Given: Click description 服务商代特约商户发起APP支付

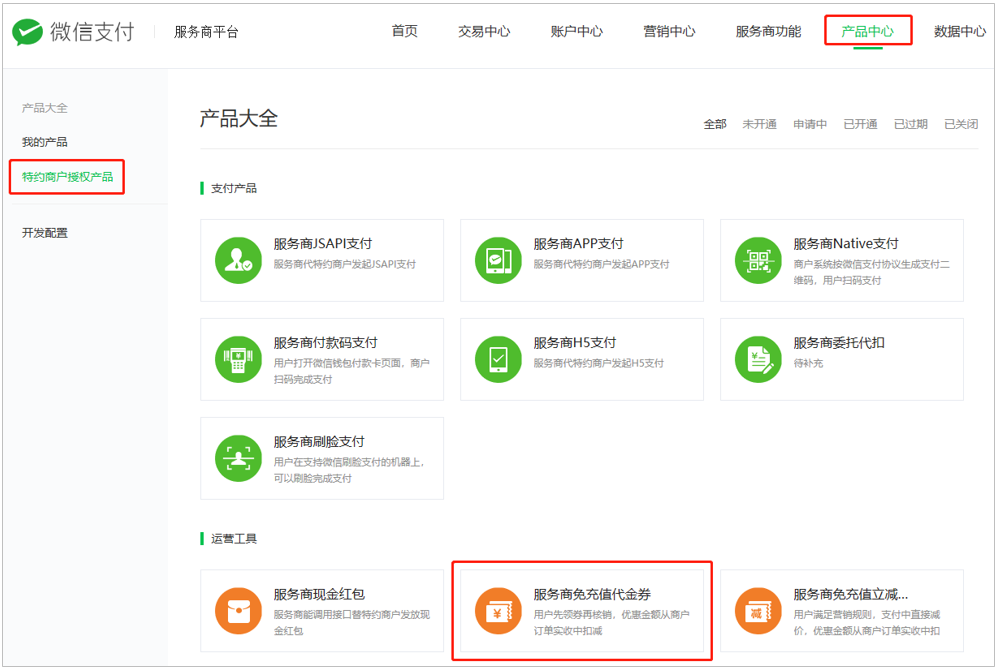Looking at the screenshot, I should coord(601,264).
